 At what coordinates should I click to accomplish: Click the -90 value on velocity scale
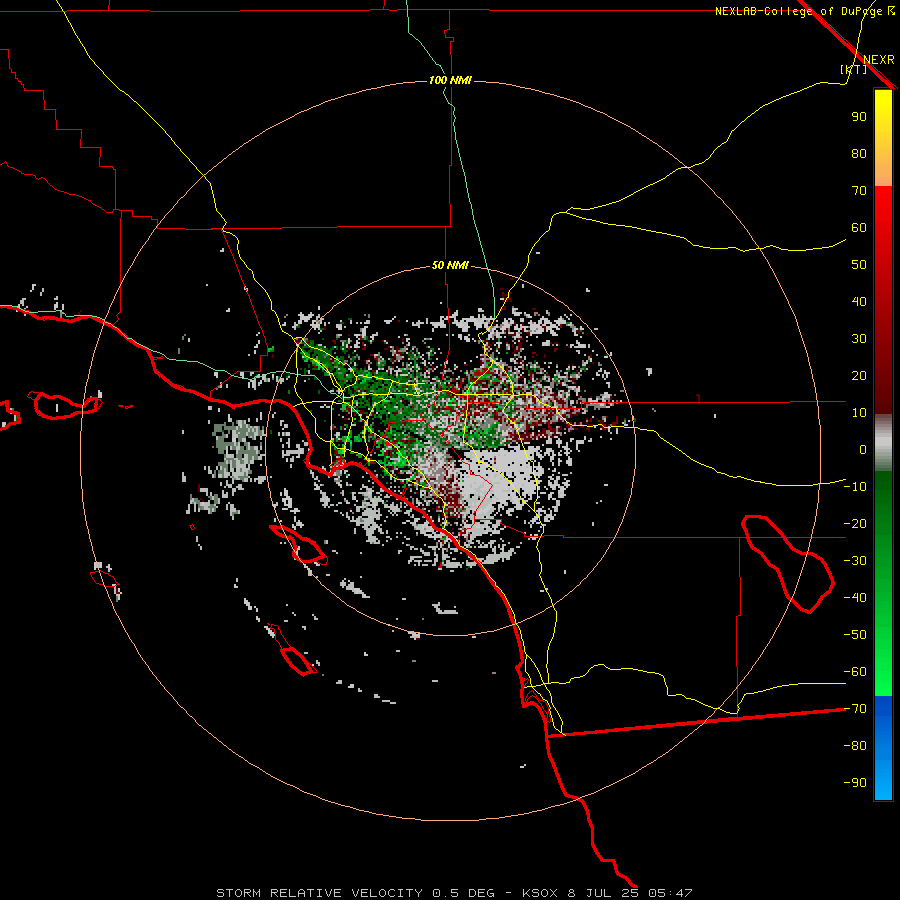[x=855, y=783]
